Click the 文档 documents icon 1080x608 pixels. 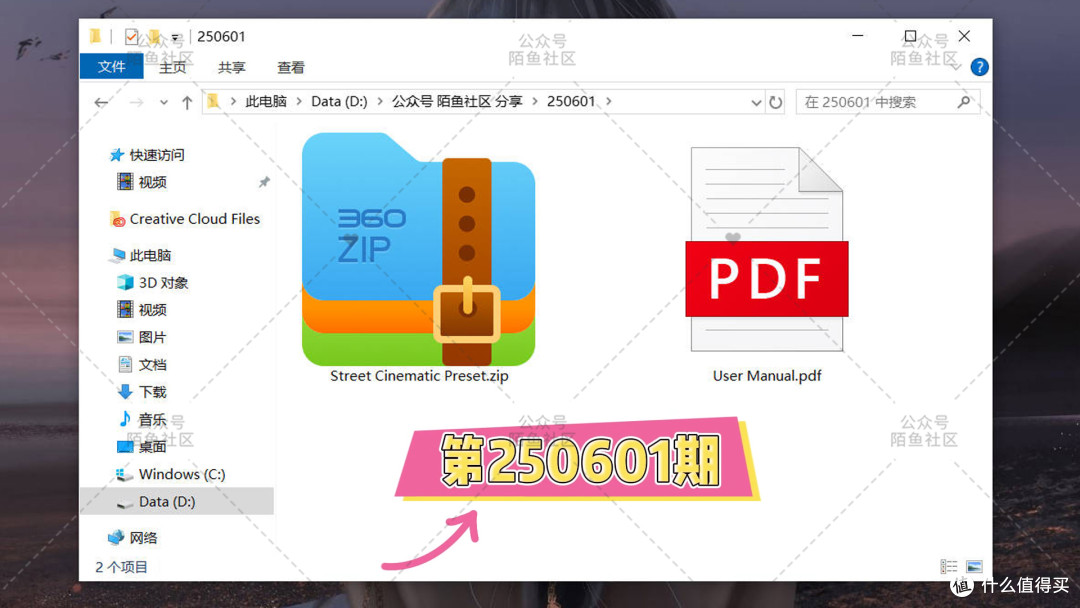pos(125,364)
